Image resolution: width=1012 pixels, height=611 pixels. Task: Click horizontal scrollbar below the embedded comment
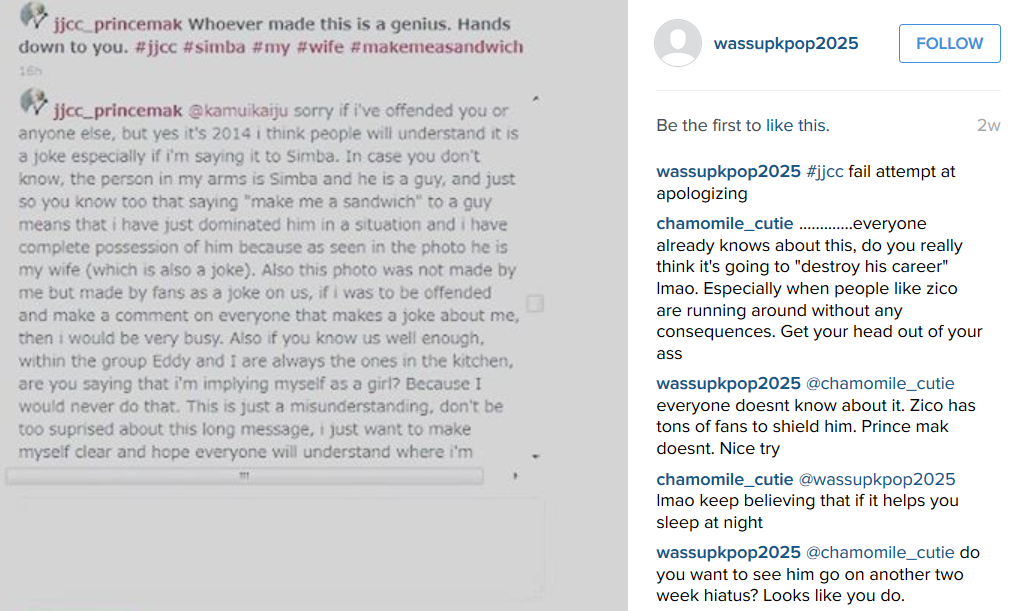(x=245, y=476)
